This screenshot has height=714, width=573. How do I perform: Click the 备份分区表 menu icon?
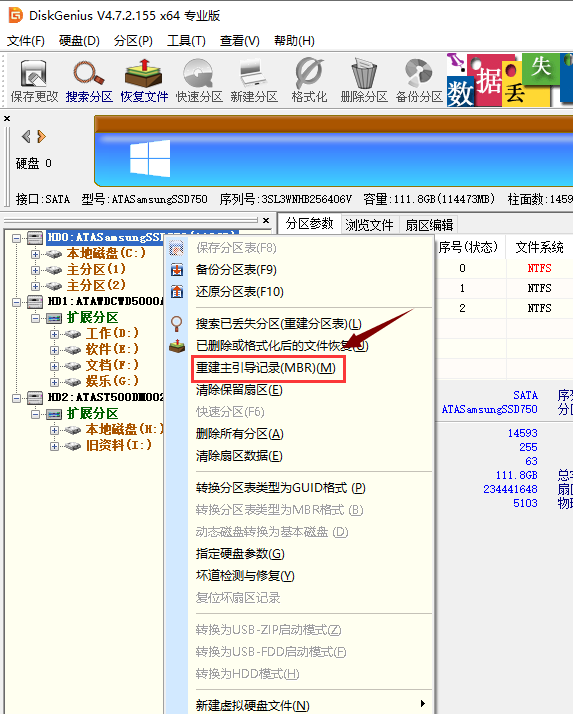click(177, 270)
